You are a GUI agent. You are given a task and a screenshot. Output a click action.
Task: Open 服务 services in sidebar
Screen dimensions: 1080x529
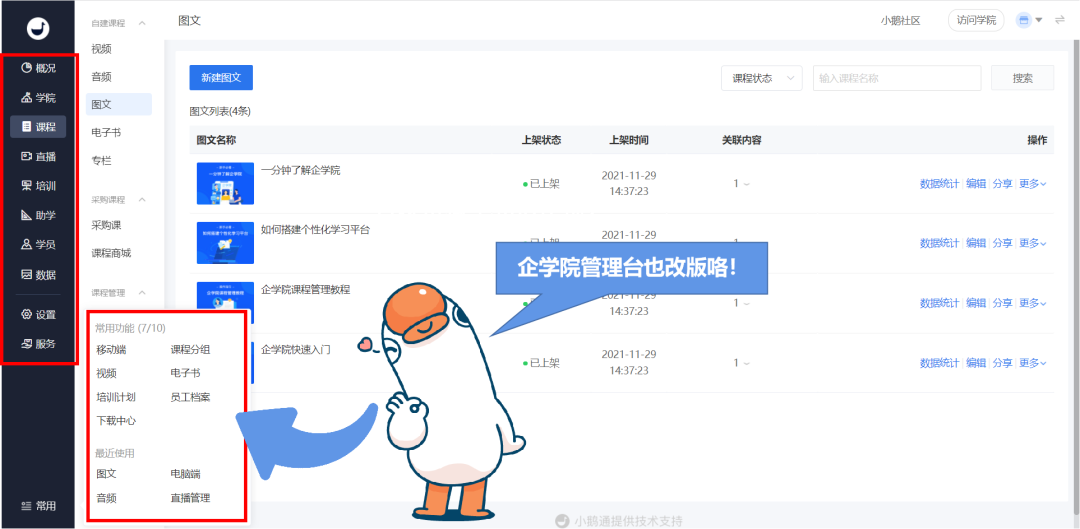point(38,344)
